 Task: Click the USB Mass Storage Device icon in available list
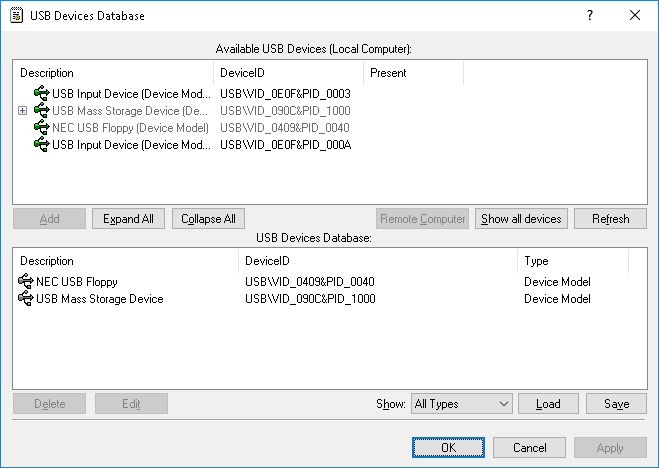[x=41, y=111]
